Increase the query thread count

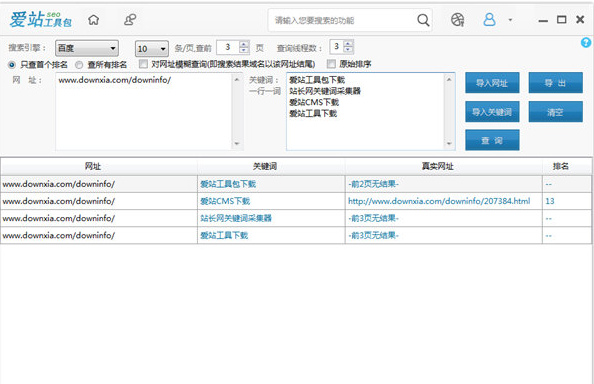pyautogui.click(x=349, y=44)
